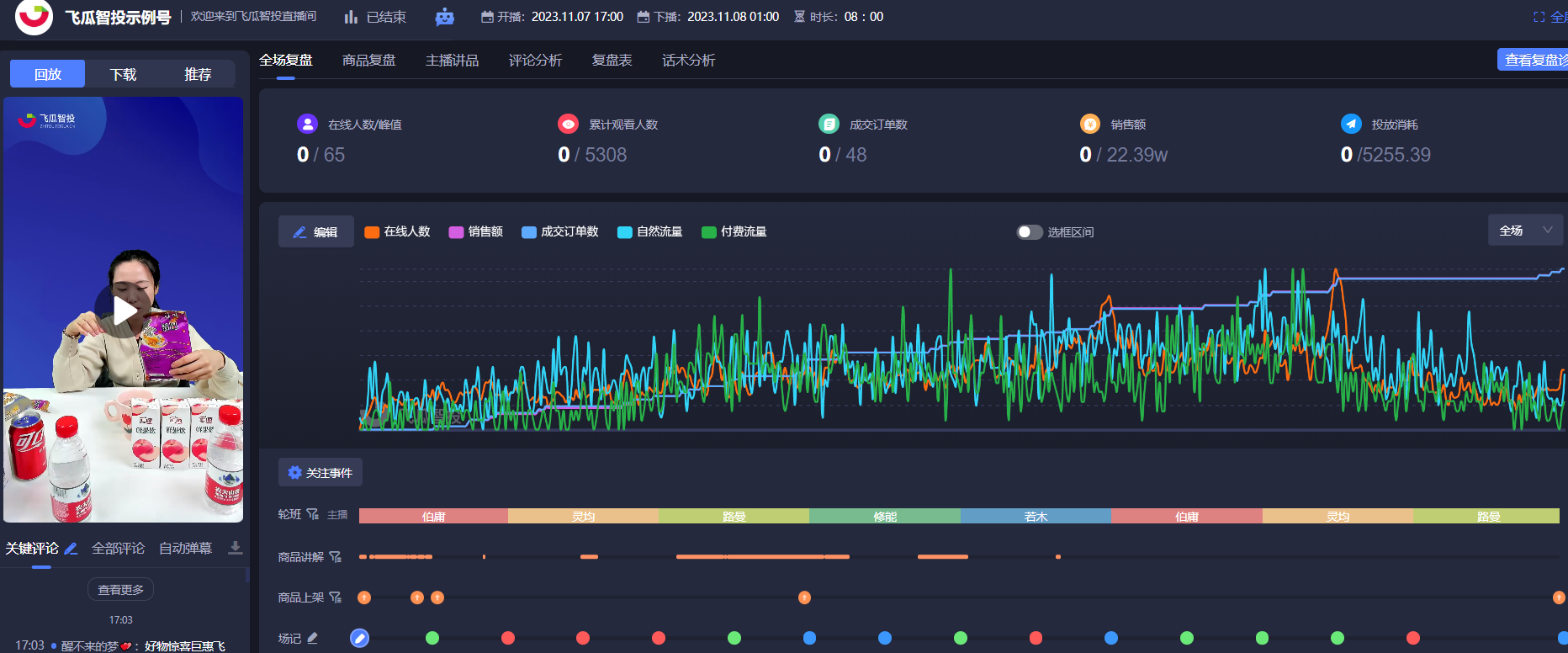Click the 飞瓜智投示例号 account name
The image size is (1568, 653).
(x=119, y=17)
